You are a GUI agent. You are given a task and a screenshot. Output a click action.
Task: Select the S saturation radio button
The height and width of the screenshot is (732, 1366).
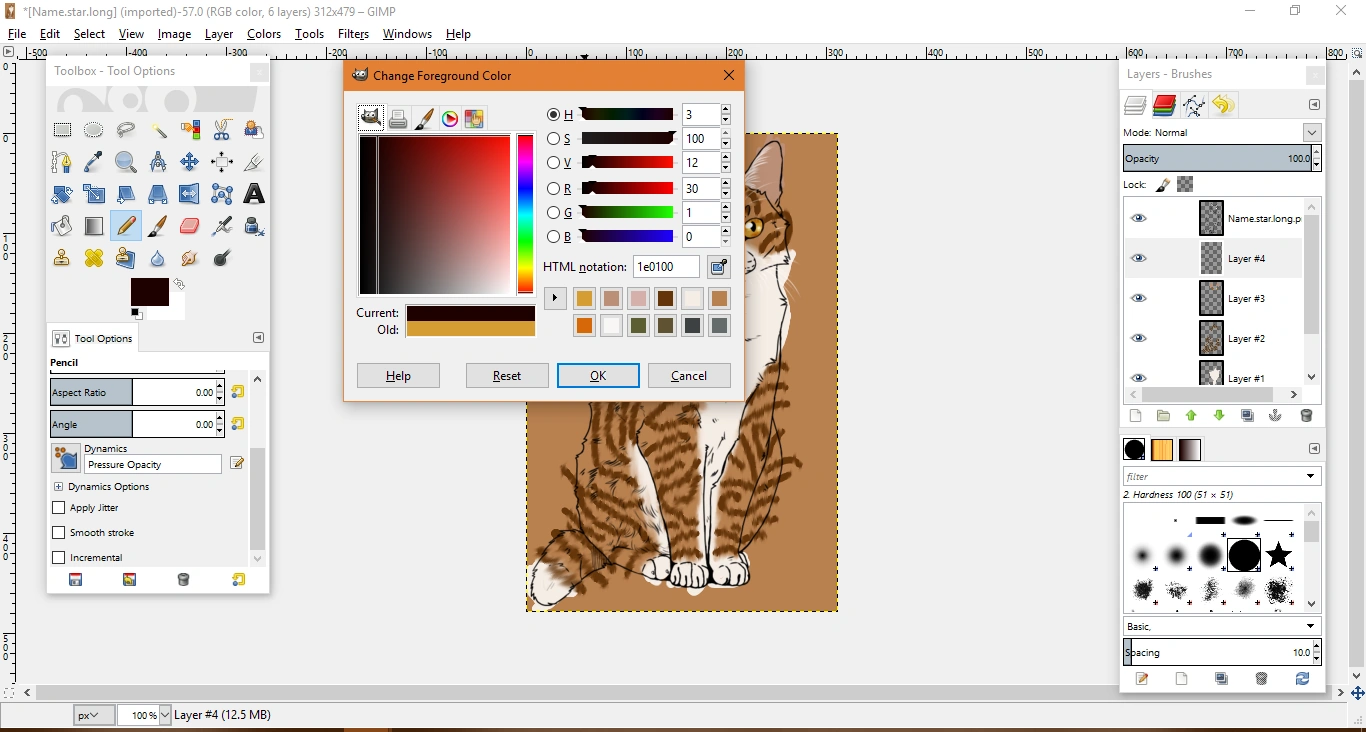tap(553, 139)
